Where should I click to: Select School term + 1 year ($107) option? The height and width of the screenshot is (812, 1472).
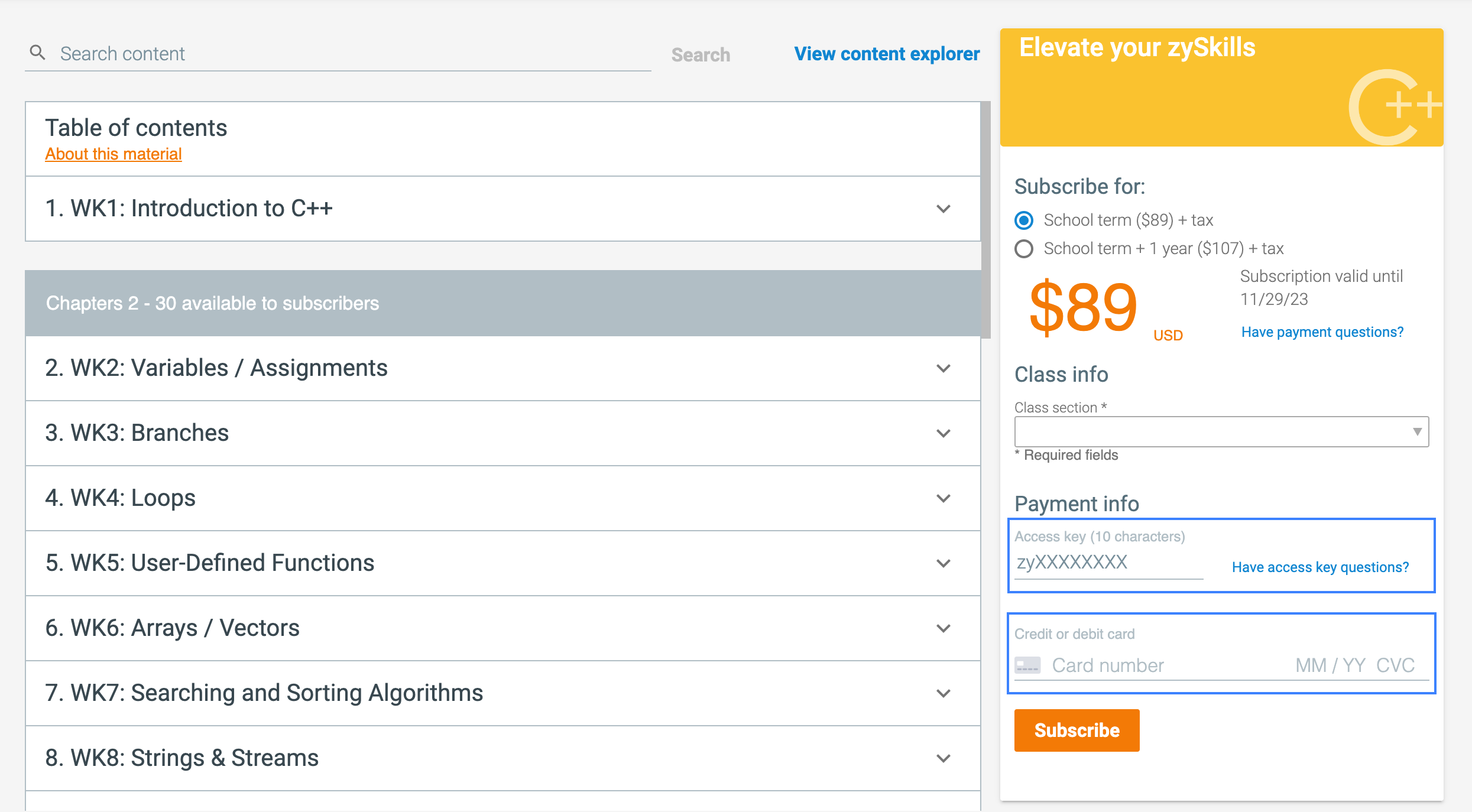[1024, 249]
